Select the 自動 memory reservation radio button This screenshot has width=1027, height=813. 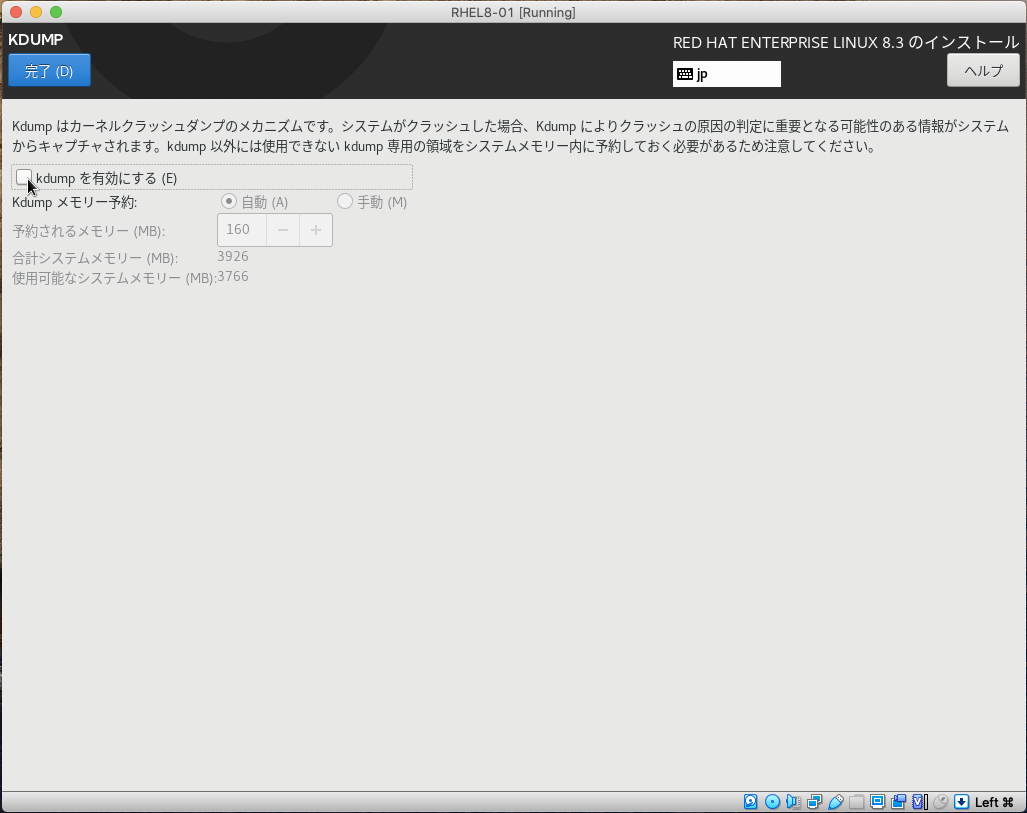point(228,201)
